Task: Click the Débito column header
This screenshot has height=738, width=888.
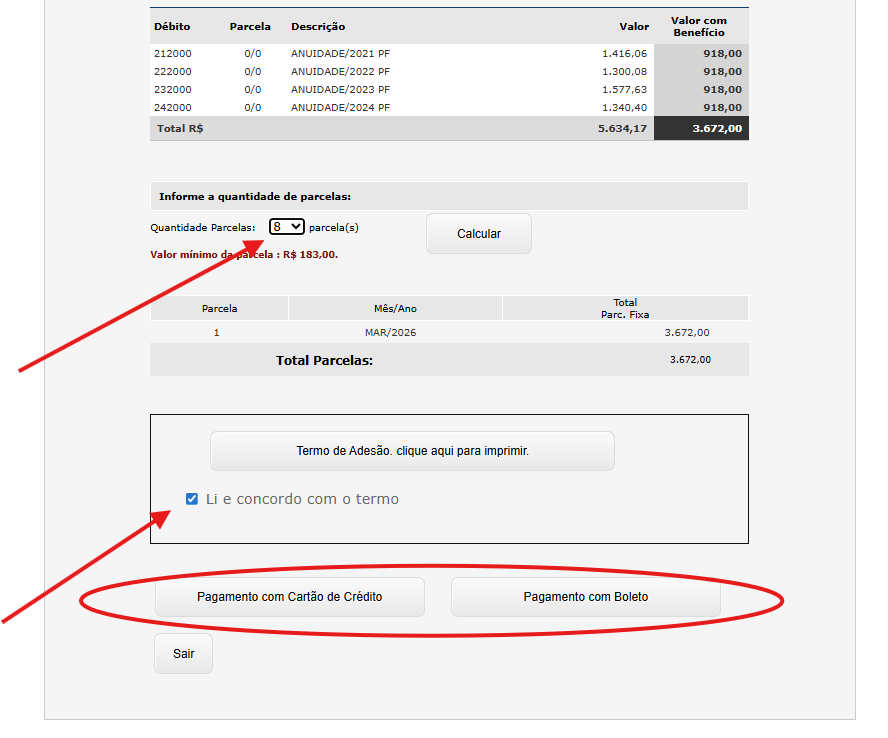Action: pyautogui.click(x=172, y=27)
